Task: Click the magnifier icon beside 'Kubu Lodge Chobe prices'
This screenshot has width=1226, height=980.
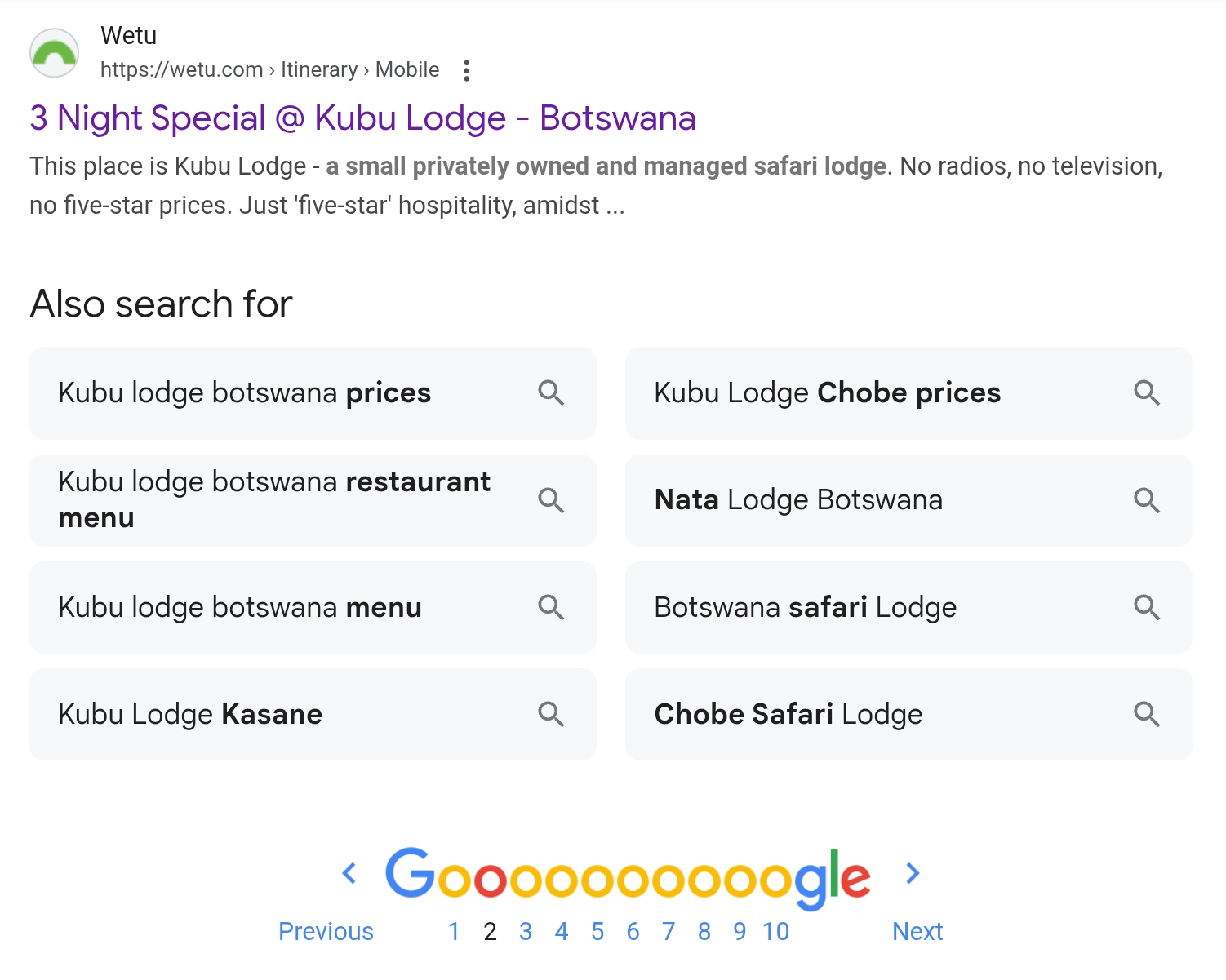Action: pyautogui.click(x=1148, y=393)
